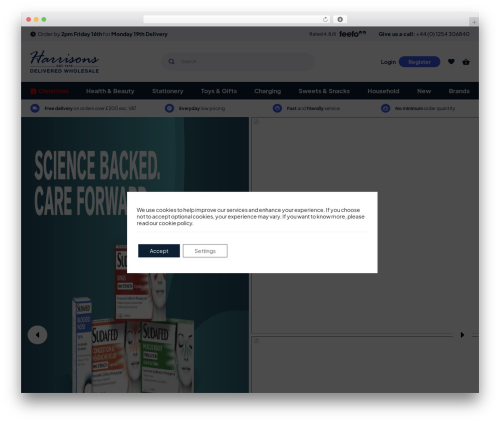Click the free delivery truck icon
Image resolution: width=500 pixels, height=423 pixels.
pos(35,108)
